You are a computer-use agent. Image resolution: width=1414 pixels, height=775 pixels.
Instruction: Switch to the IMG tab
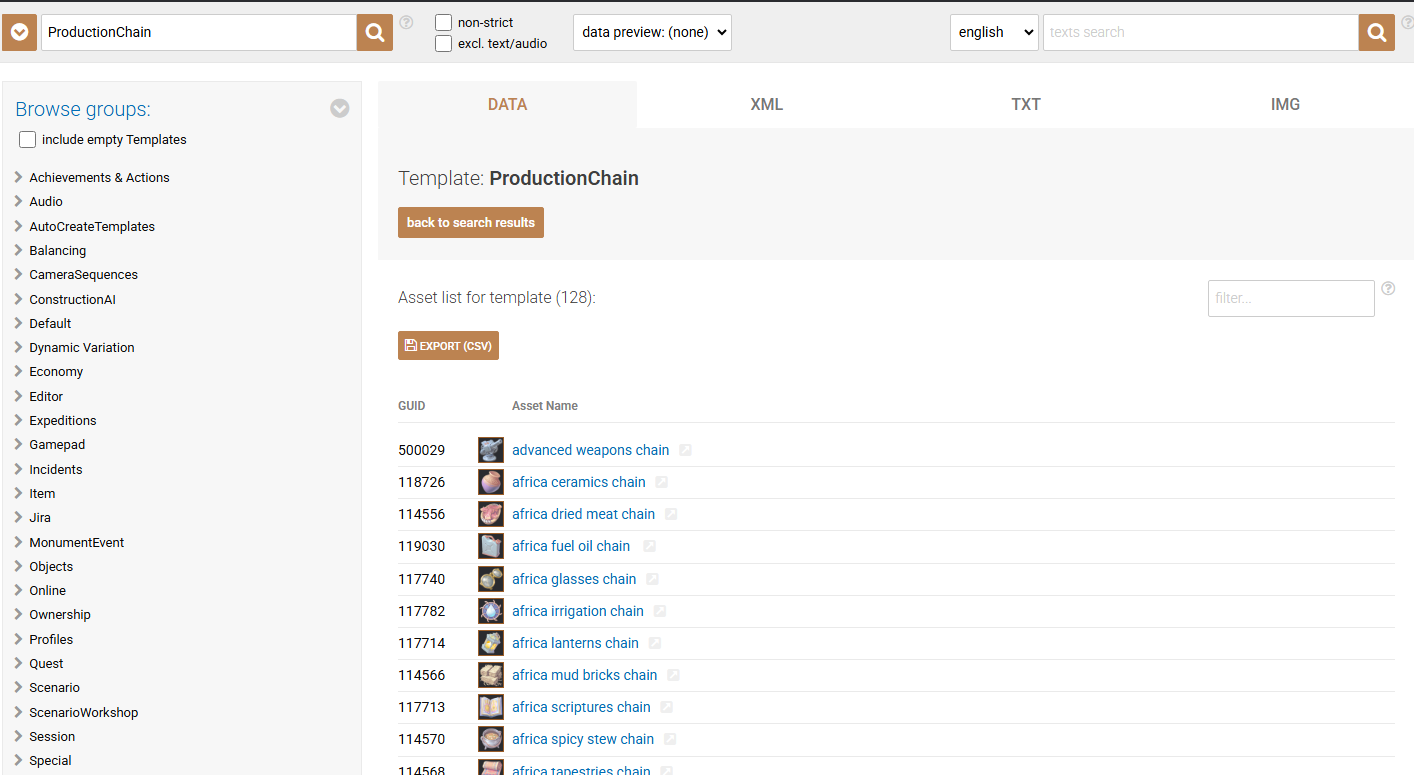(1285, 103)
